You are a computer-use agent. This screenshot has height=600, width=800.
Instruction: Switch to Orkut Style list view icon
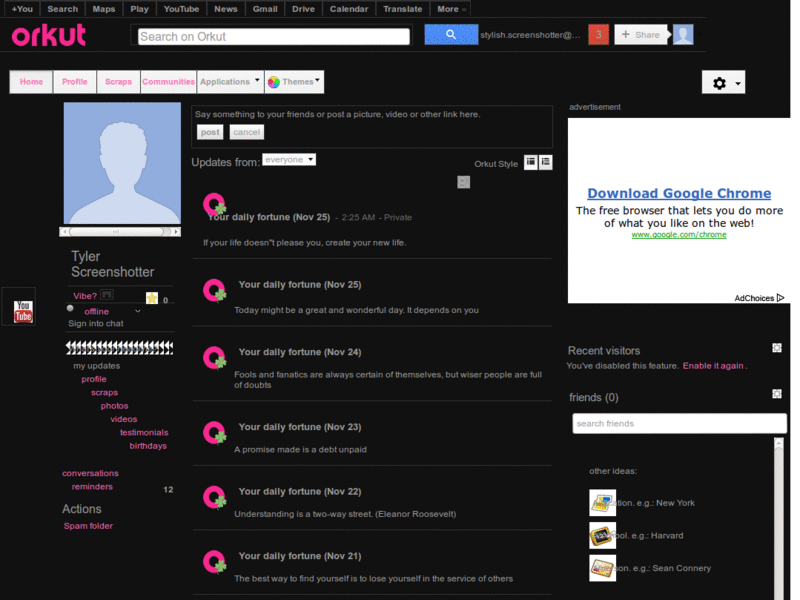tap(546, 162)
